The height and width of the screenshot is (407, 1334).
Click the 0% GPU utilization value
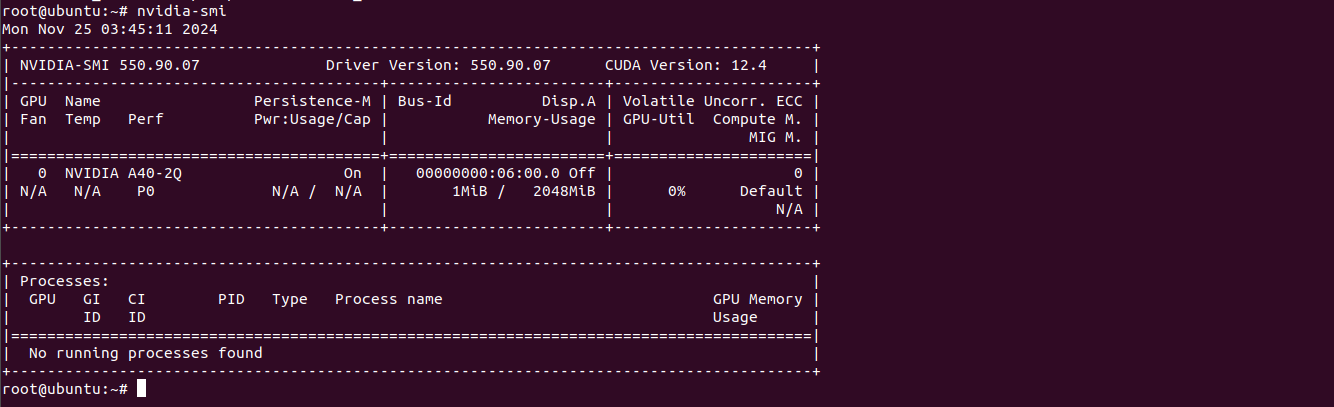676,191
